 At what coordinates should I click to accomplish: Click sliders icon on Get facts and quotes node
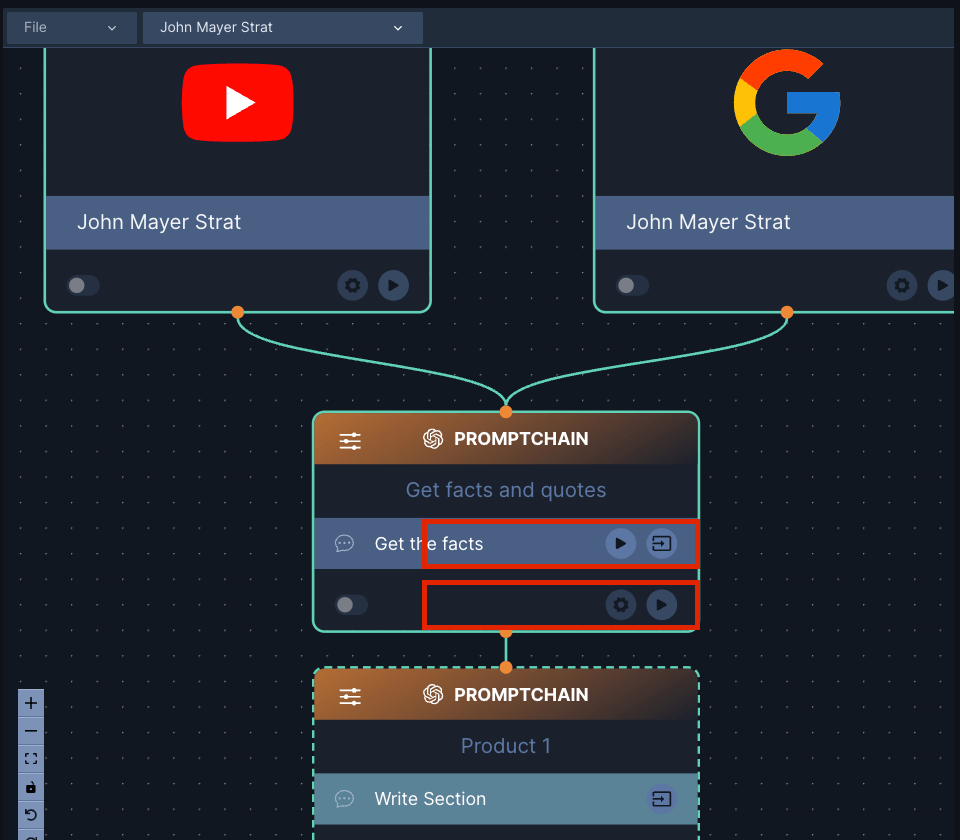[350, 441]
